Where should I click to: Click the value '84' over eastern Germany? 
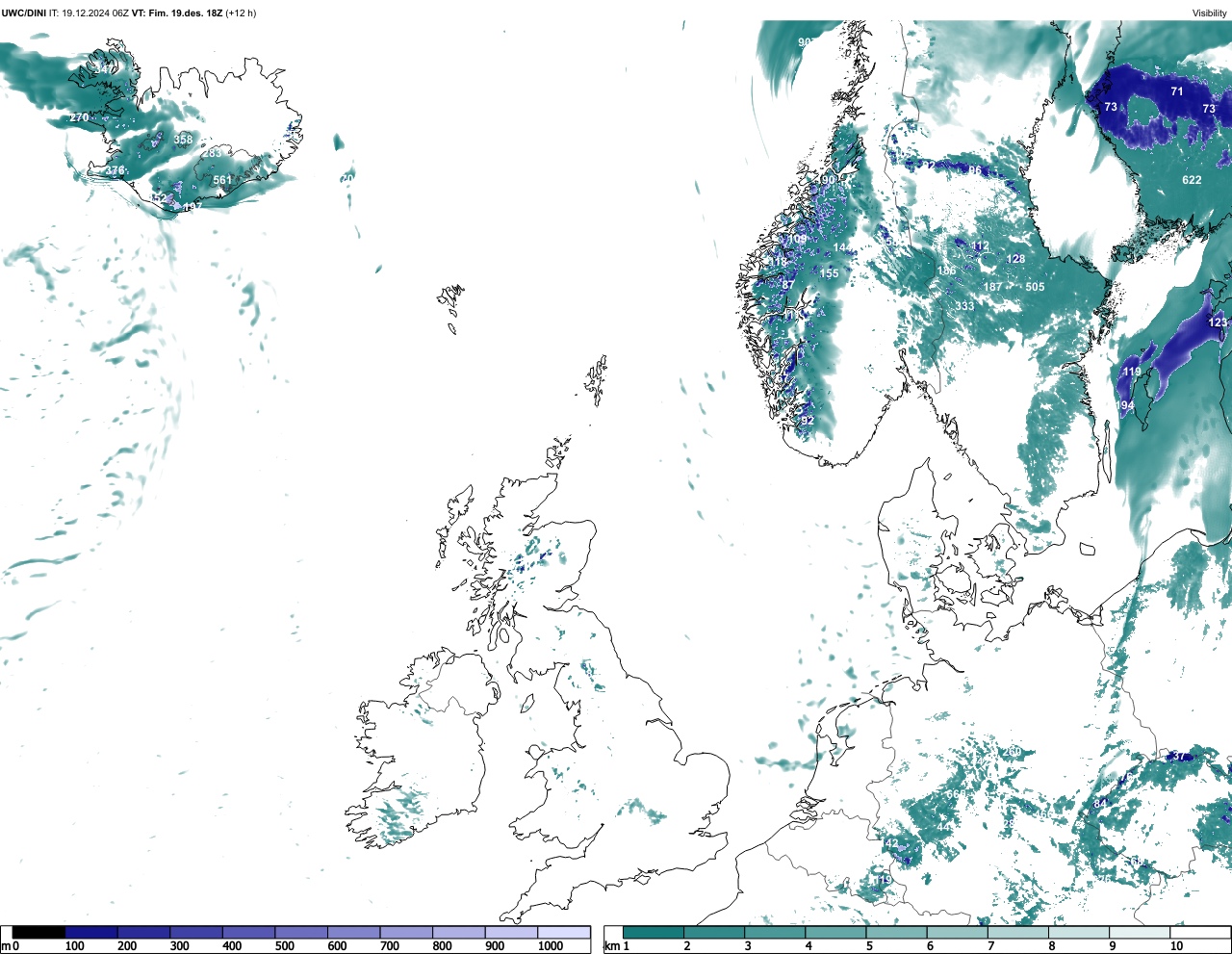1101,804
